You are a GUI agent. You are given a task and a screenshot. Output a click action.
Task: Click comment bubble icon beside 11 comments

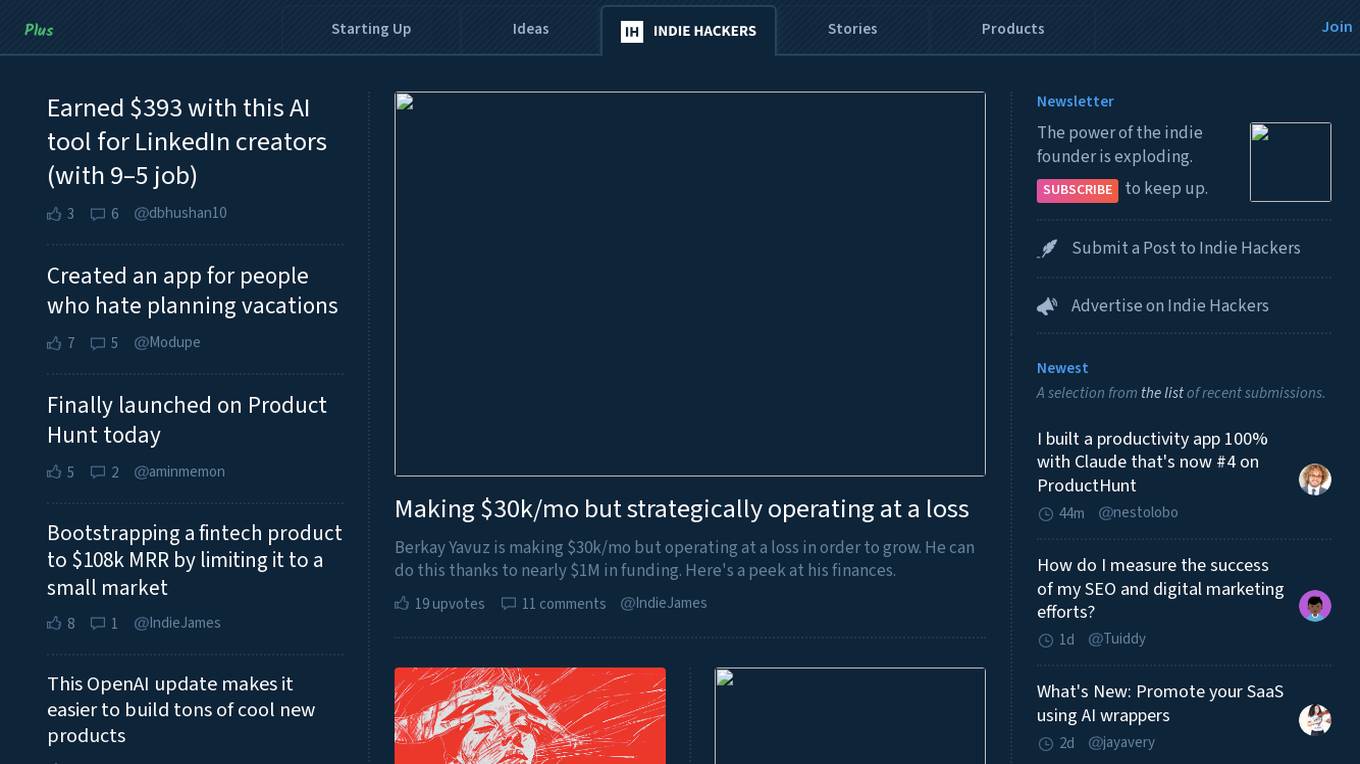click(509, 603)
